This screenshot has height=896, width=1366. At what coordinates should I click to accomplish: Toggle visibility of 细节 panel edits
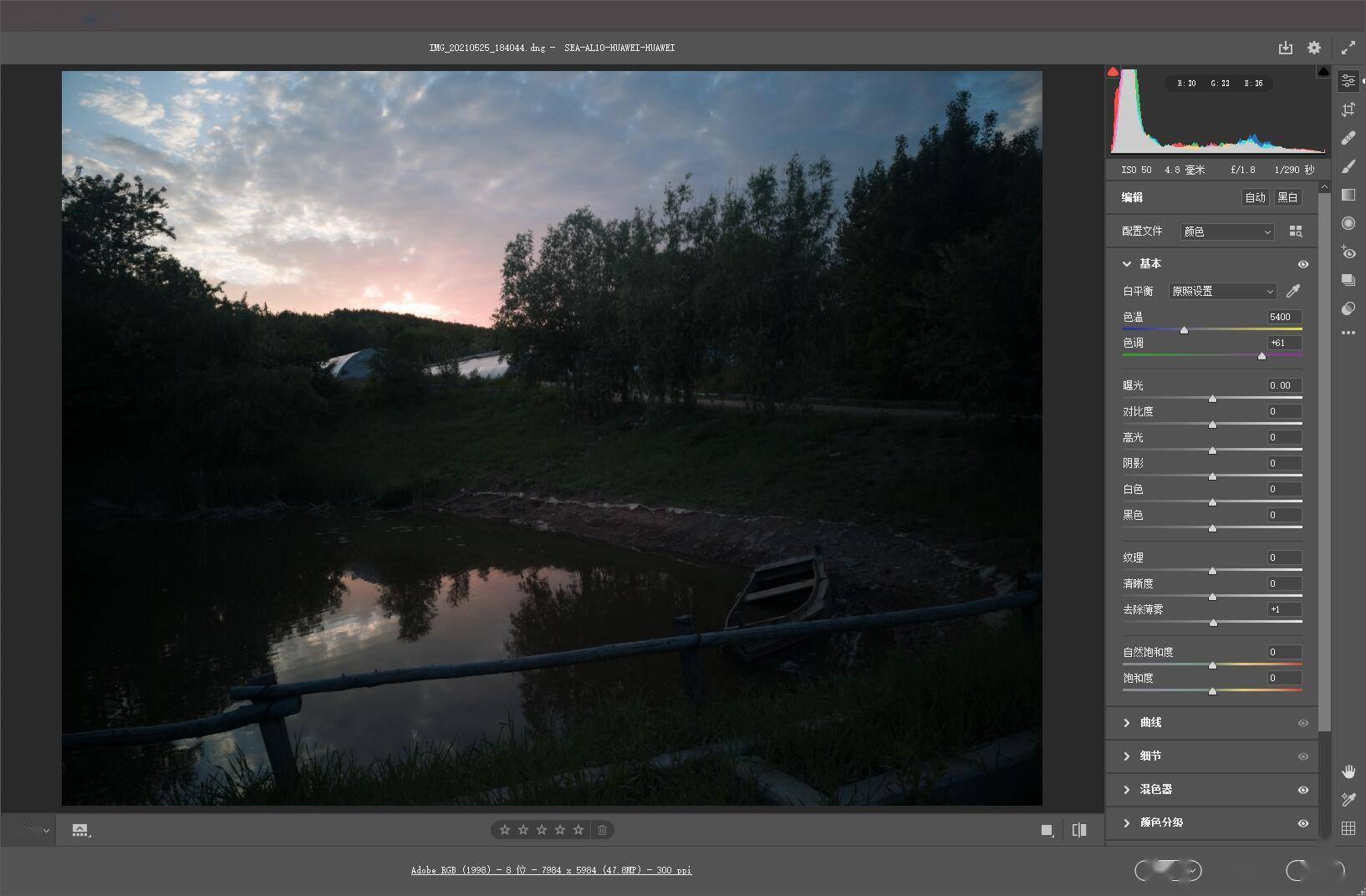1302,756
